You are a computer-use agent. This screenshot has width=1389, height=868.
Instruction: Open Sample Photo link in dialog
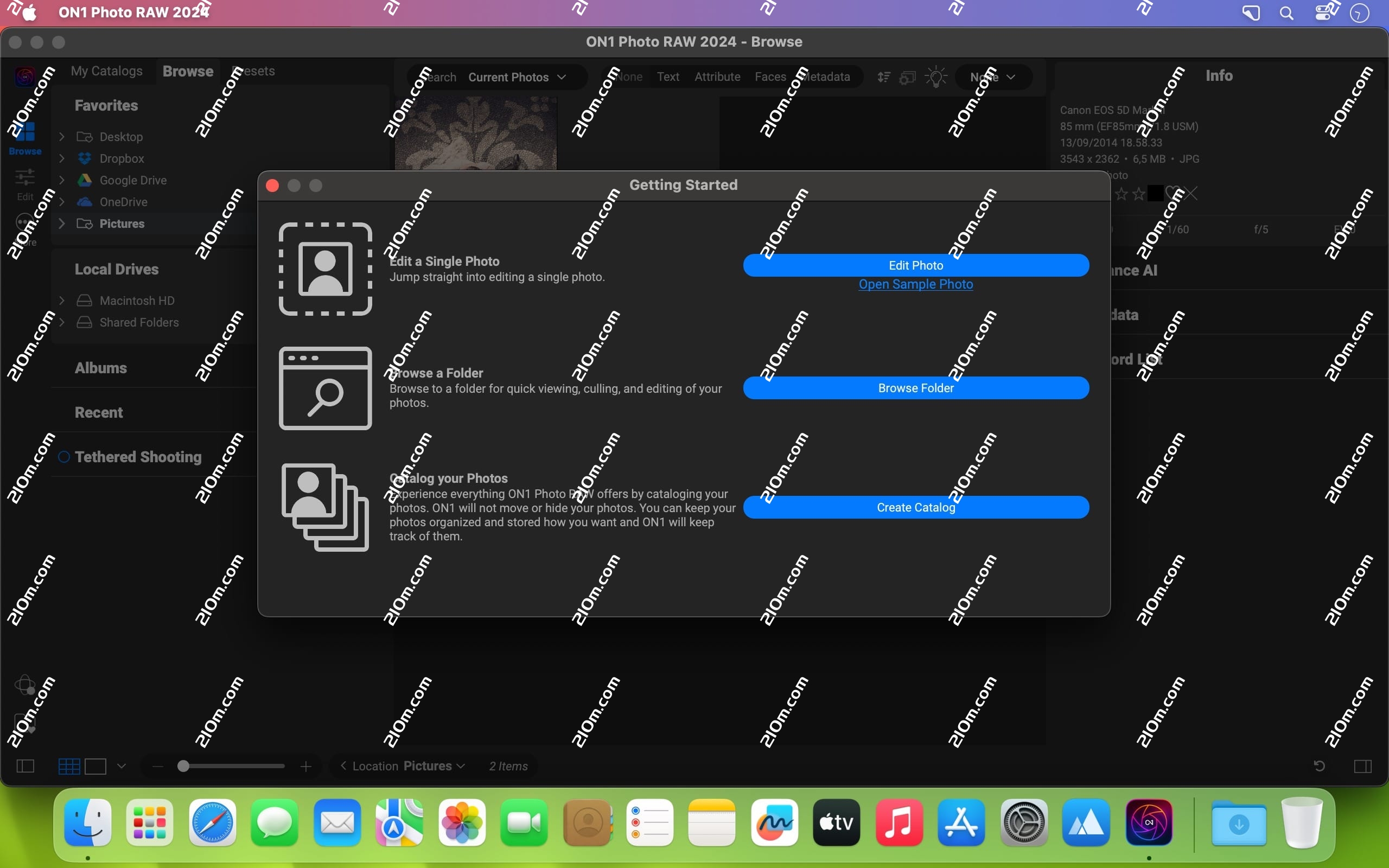[915, 284]
